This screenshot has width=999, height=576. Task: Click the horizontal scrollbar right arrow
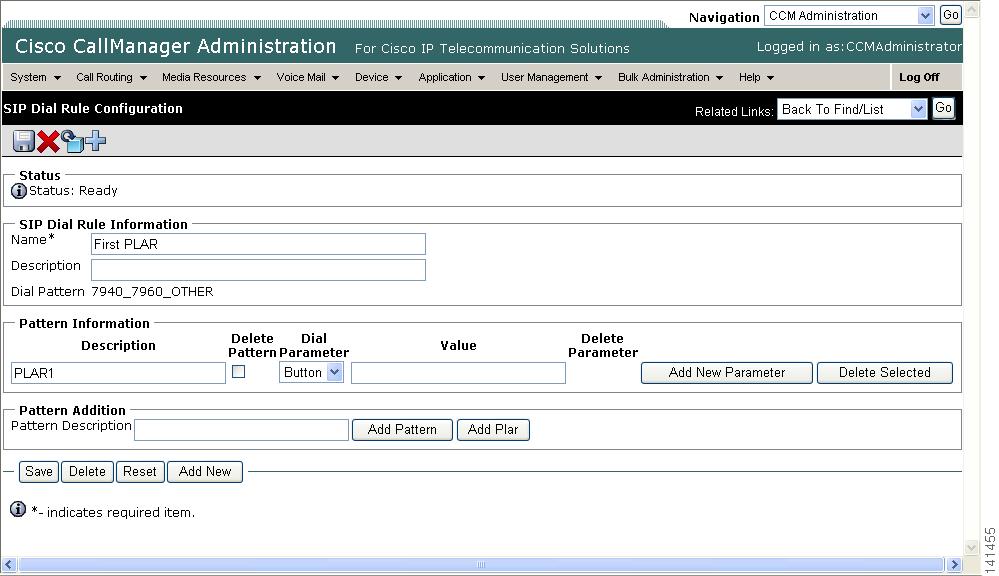(954, 565)
